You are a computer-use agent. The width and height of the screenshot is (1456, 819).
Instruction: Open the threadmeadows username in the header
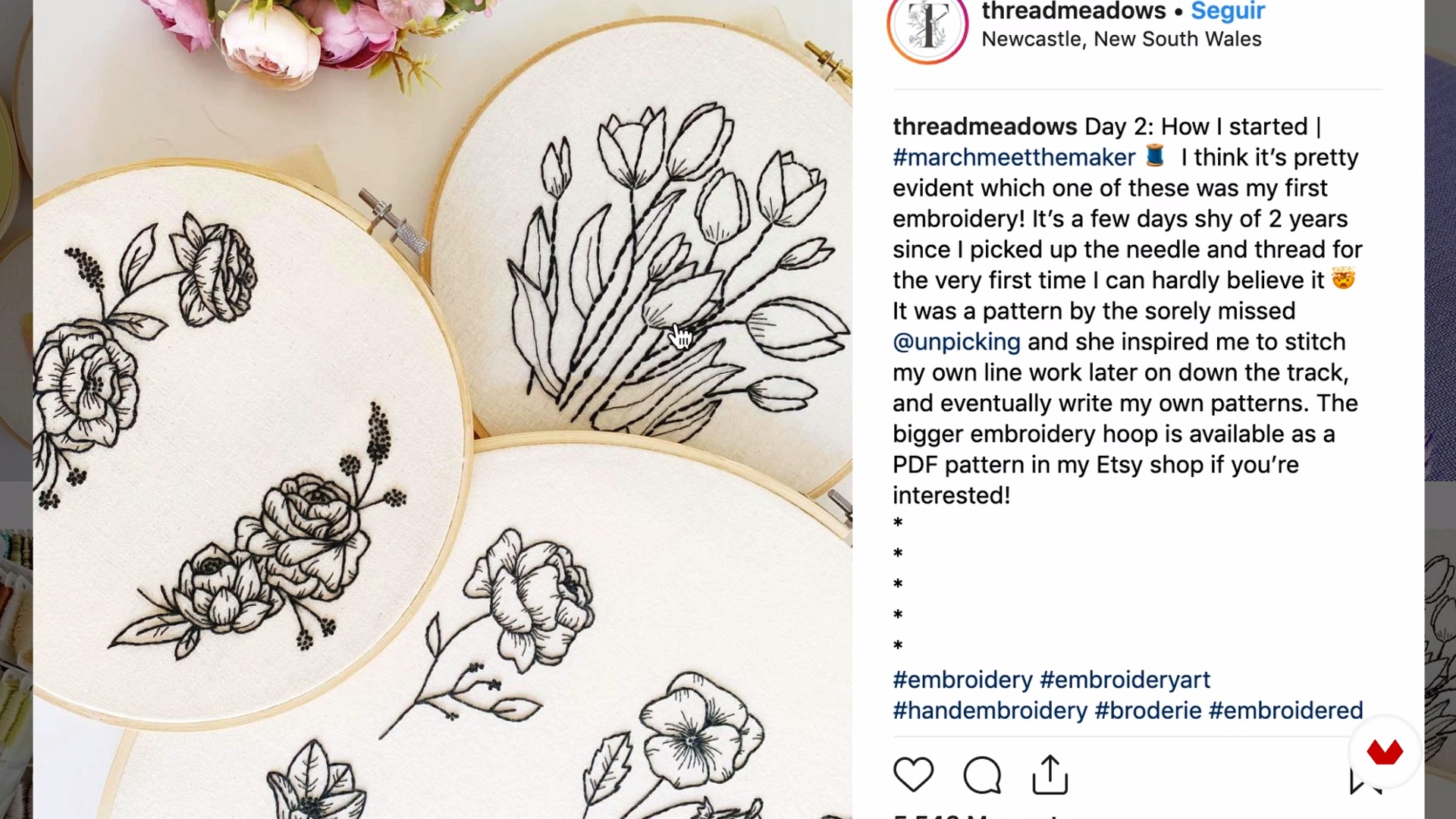(1074, 11)
